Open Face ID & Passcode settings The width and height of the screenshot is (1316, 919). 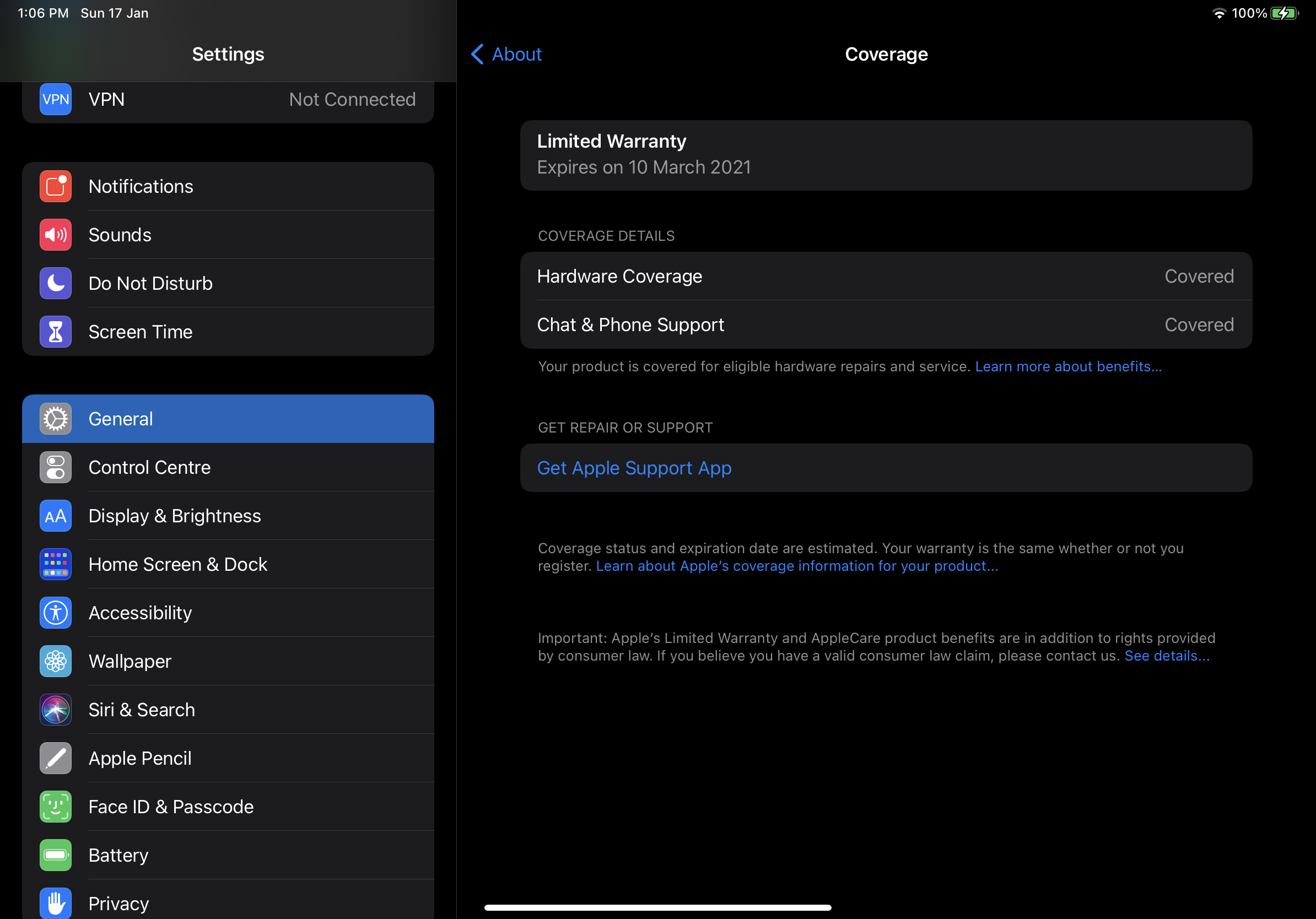point(228,807)
